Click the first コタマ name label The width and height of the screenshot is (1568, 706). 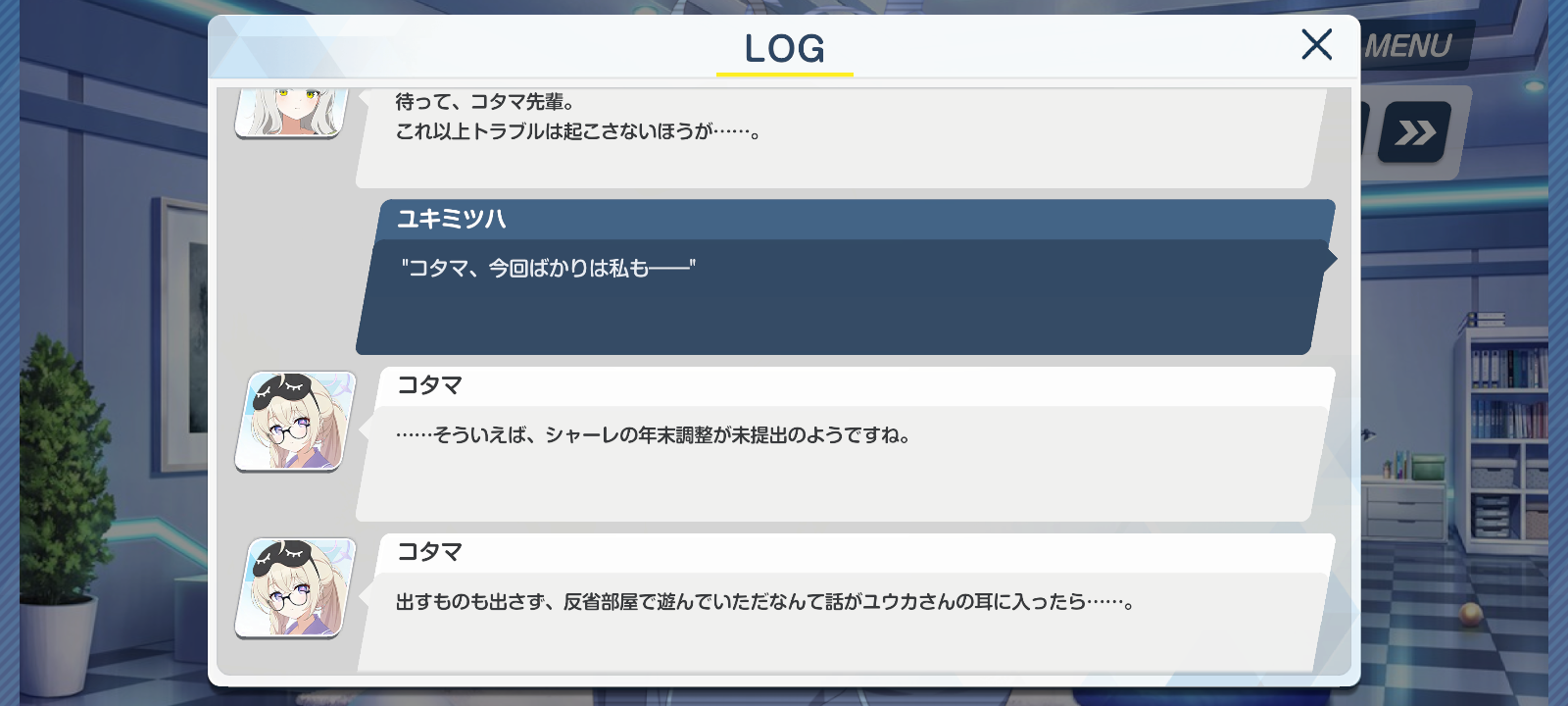[429, 385]
